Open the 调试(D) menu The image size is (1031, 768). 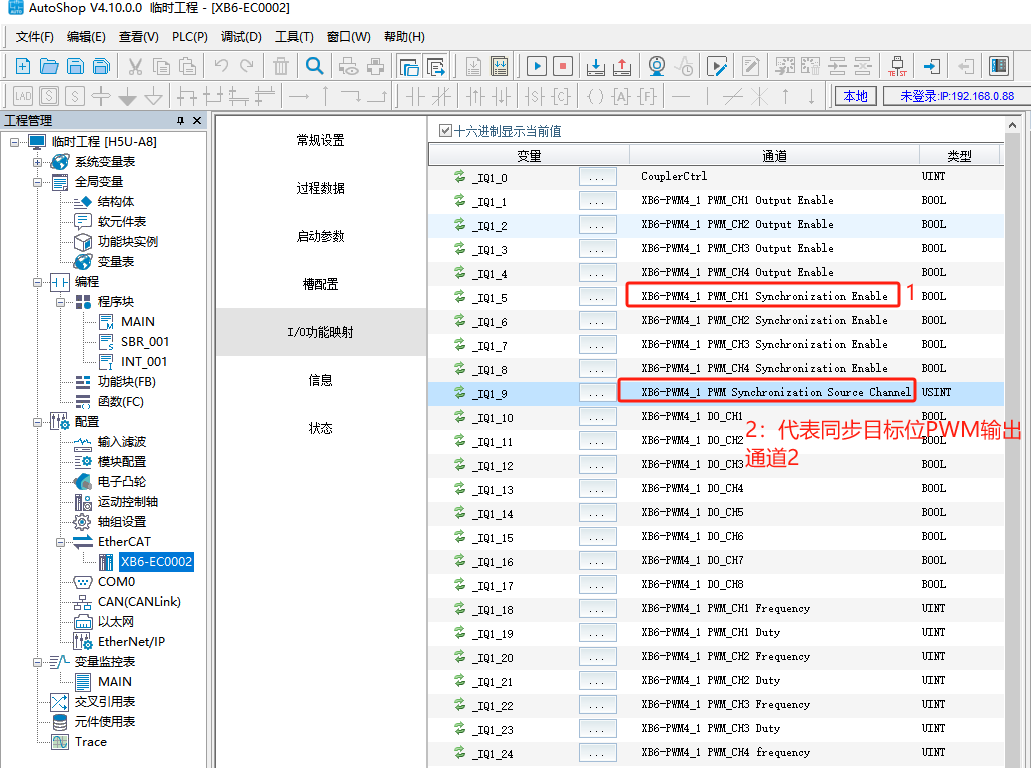[x=241, y=37]
